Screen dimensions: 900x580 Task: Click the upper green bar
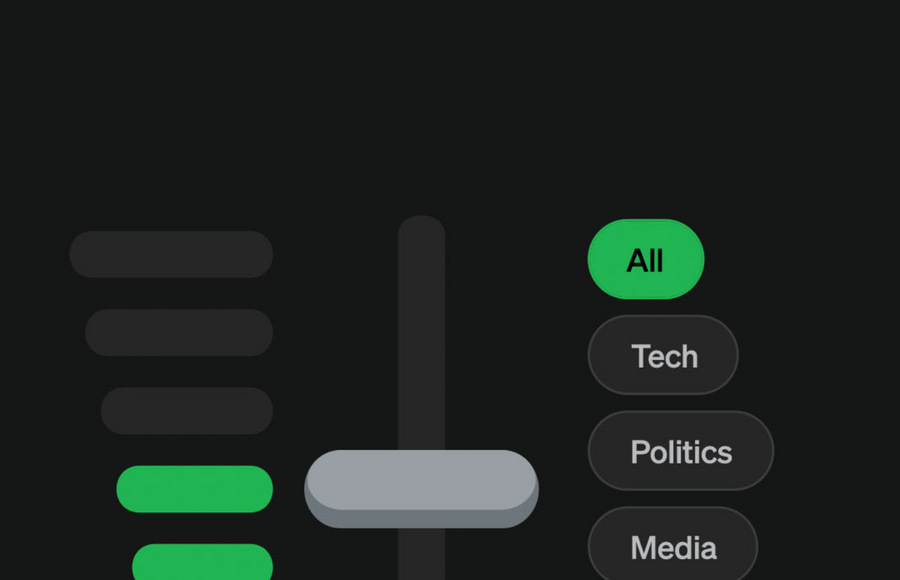pos(195,489)
